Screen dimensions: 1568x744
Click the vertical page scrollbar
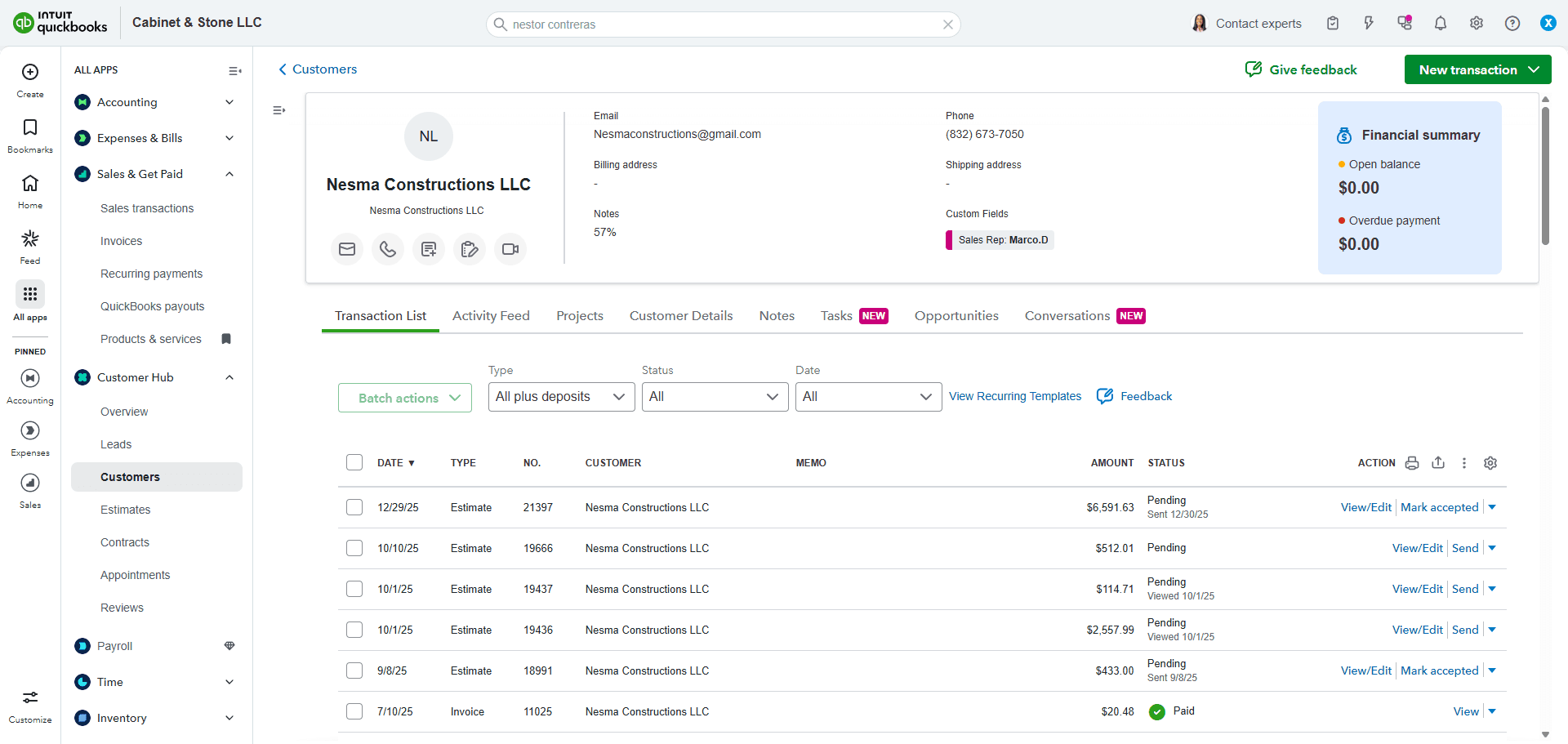point(1545,176)
